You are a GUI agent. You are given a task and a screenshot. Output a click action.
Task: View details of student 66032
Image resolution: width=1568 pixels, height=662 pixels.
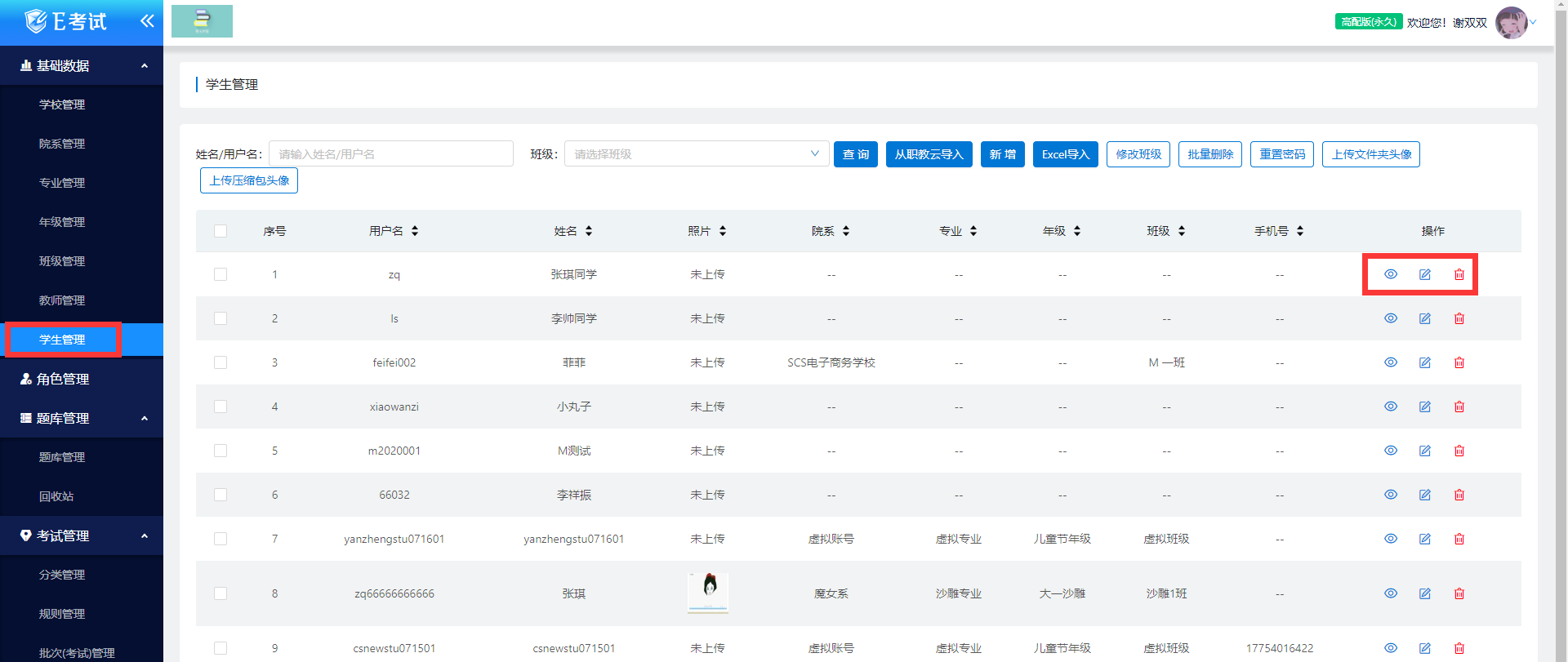click(1391, 495)
